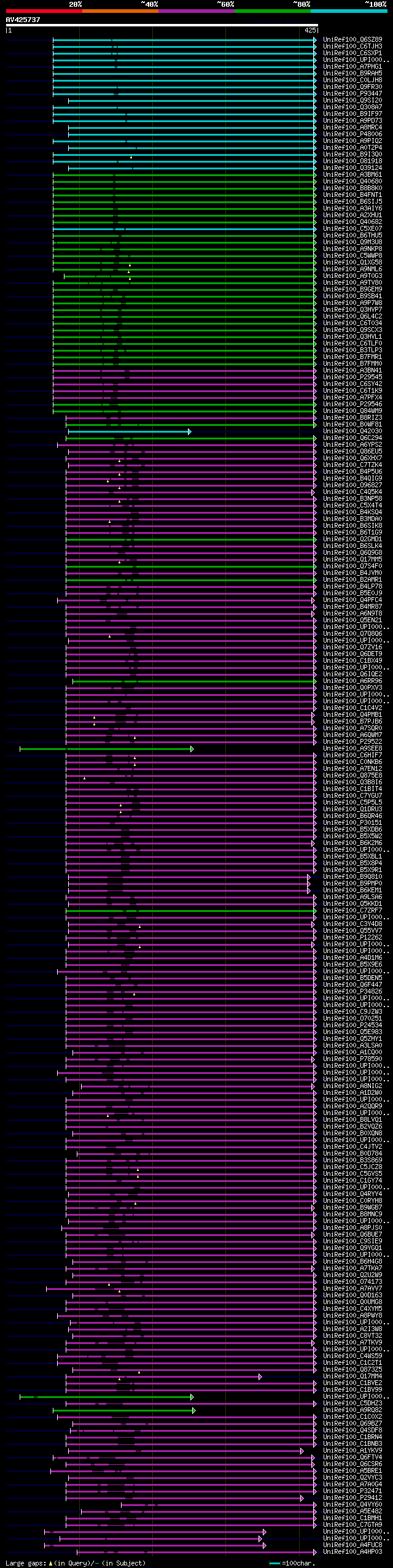This screenshot has width=393, height=1568.
Task: Select the UniRef100_Q2GMD1 label
Action: tap(352, 539)
